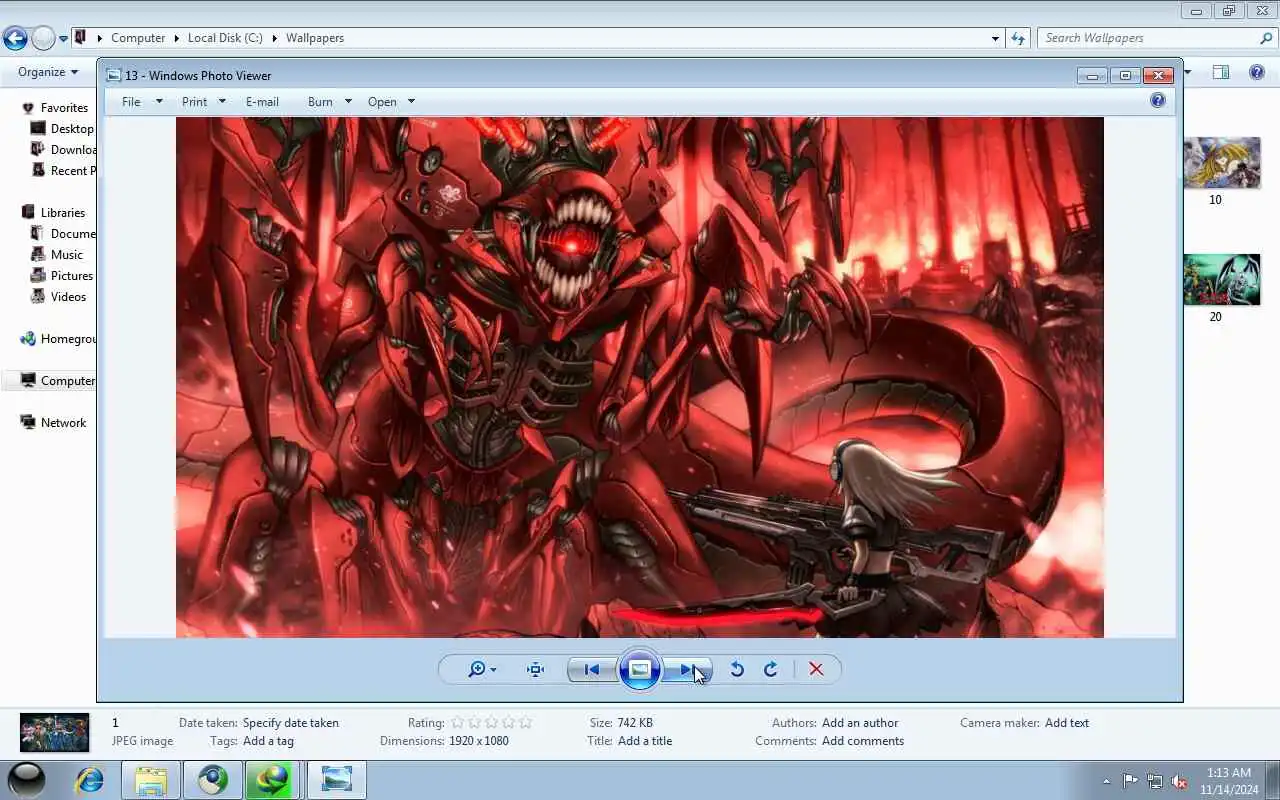Image resolution: width=1280 pixels, height=800 pixels.
Task: Select Wallpapers in the address breadcrumb
Action: [315, 38]
